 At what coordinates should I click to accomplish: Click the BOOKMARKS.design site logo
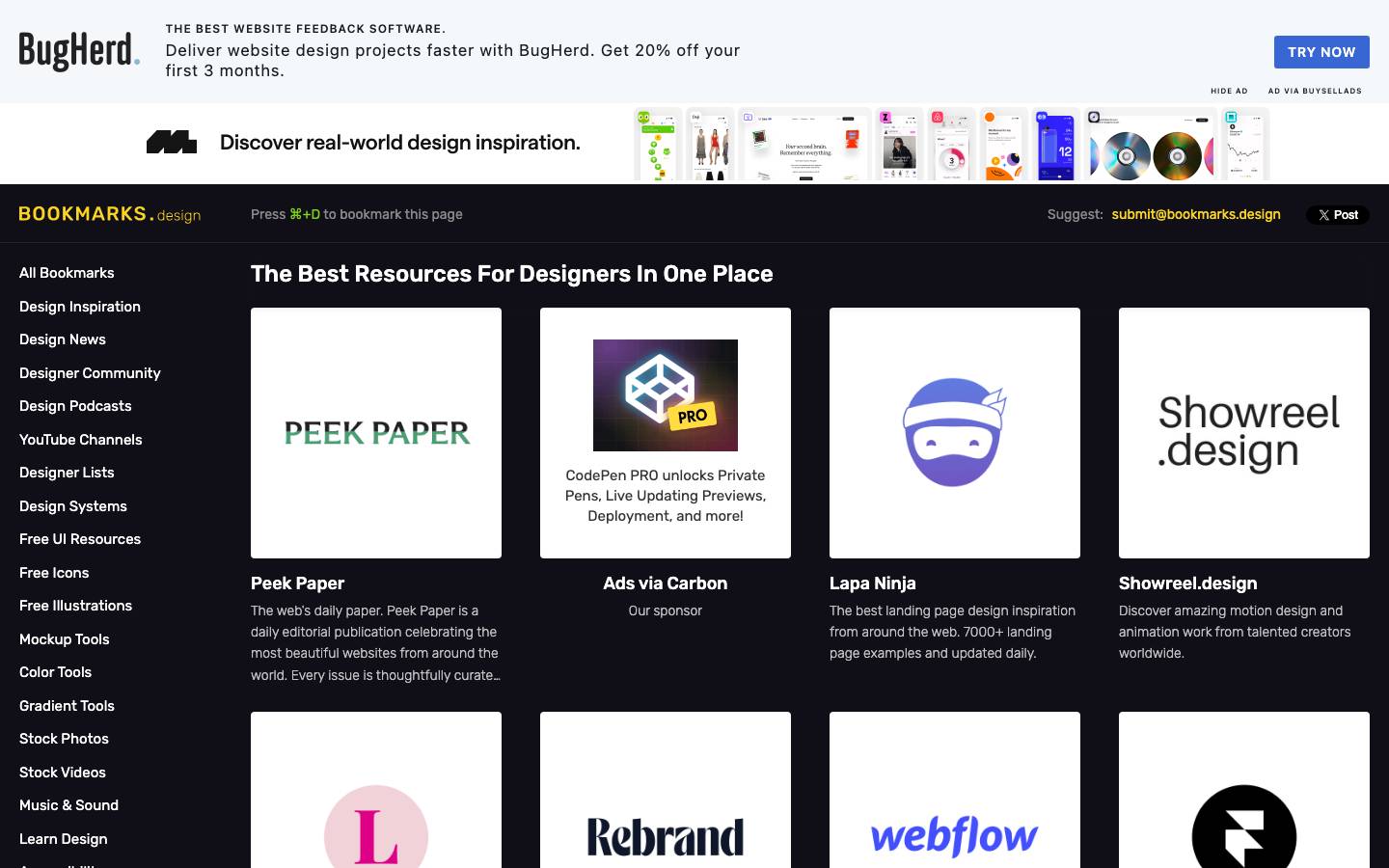click(110, 214)
